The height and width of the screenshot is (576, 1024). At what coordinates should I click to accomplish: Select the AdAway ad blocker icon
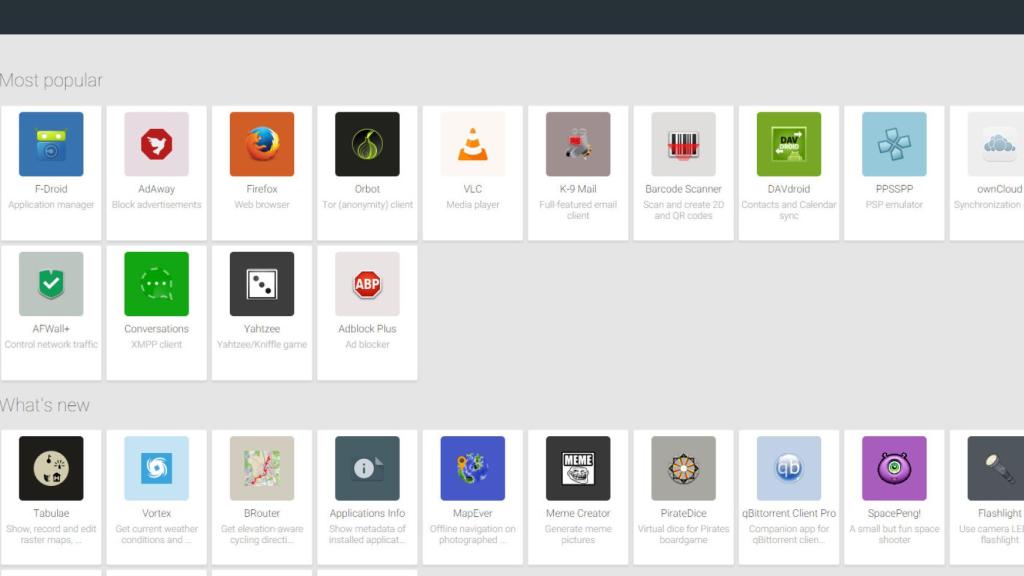[x=156, y=143]
